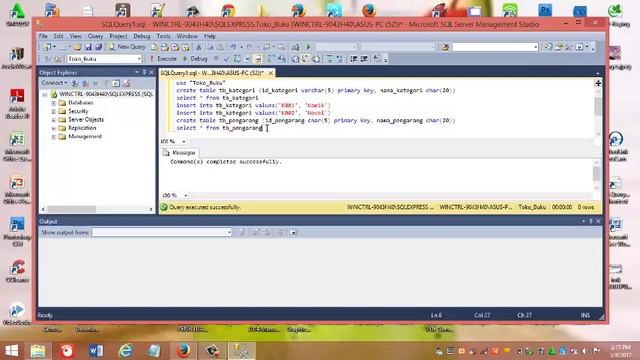
Task: Click the New Project toolbar icon
Action: [x=48, y=47]
